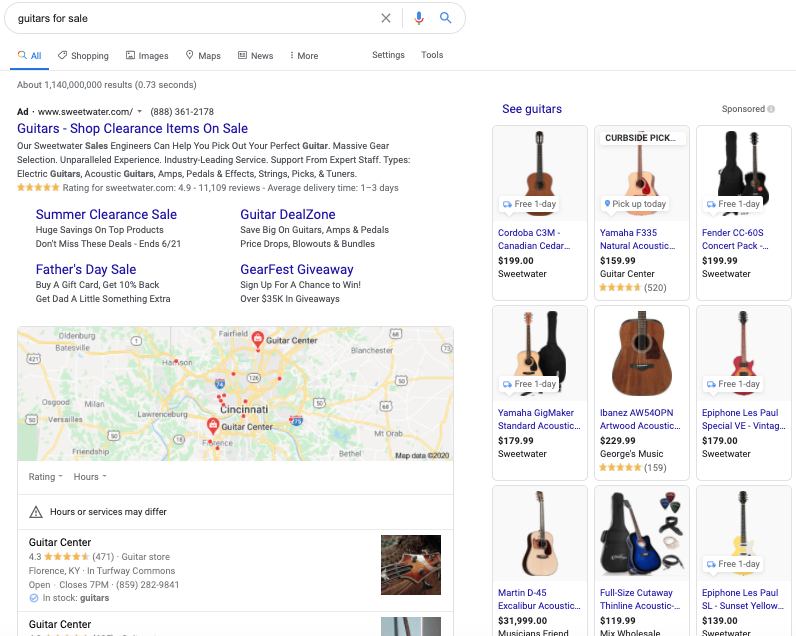
Task: Open the Martin D-45 Excalibur Acoustic link
Action: pos(539,599)
